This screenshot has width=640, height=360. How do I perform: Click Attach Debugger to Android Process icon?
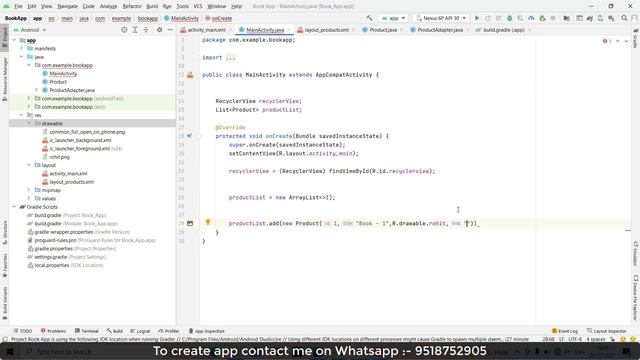pos(542,18)
